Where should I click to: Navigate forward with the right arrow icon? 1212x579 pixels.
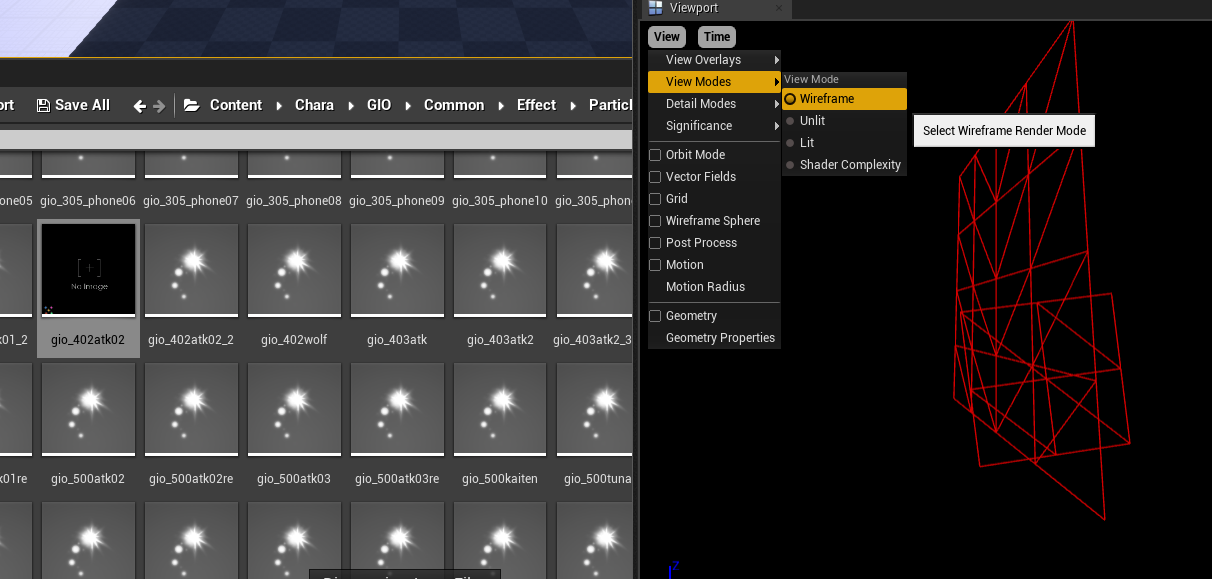(159, 105)
